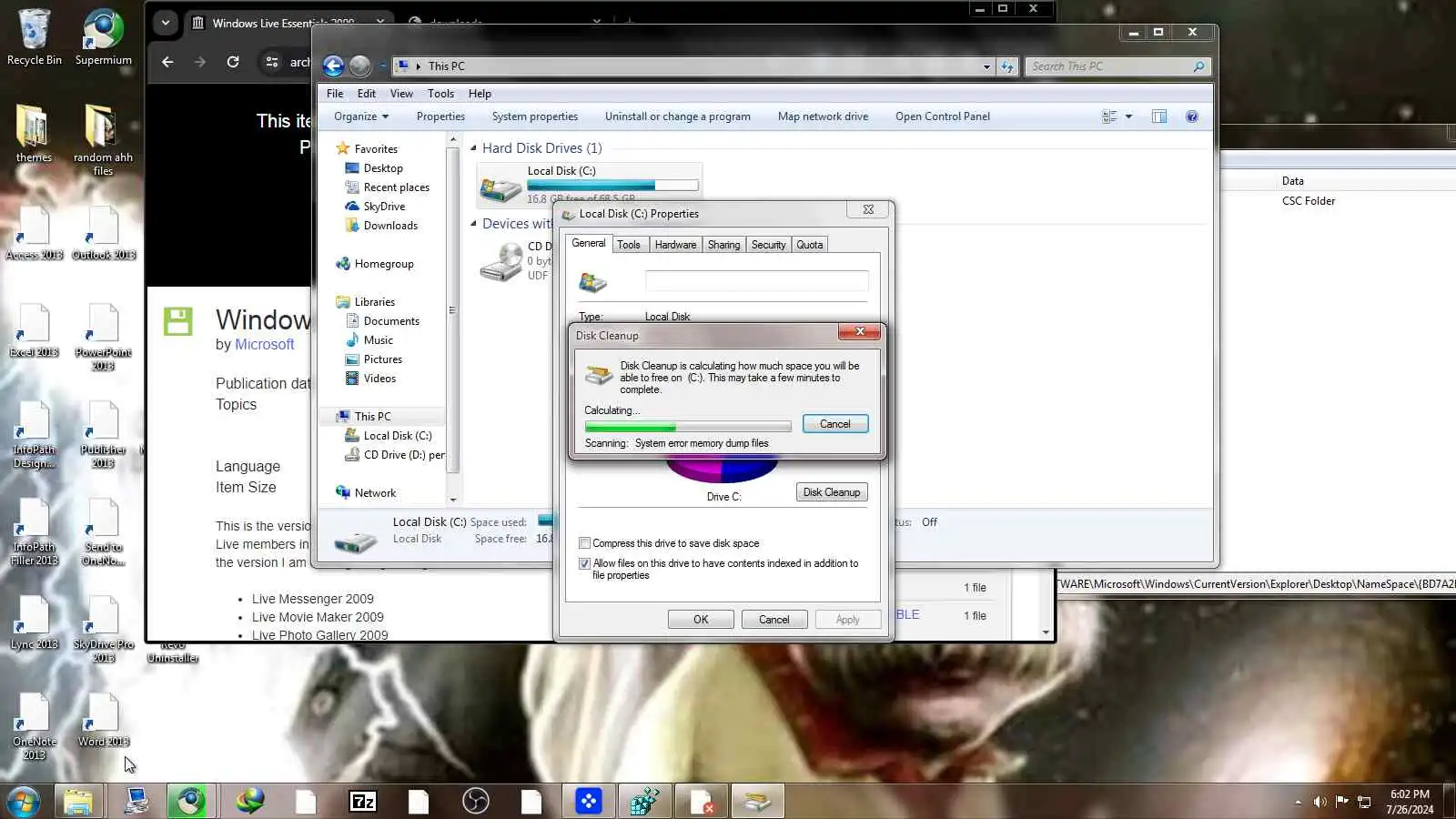Click the network tray icon
The image size is (1456, 819).
[x=1364, y=802]
